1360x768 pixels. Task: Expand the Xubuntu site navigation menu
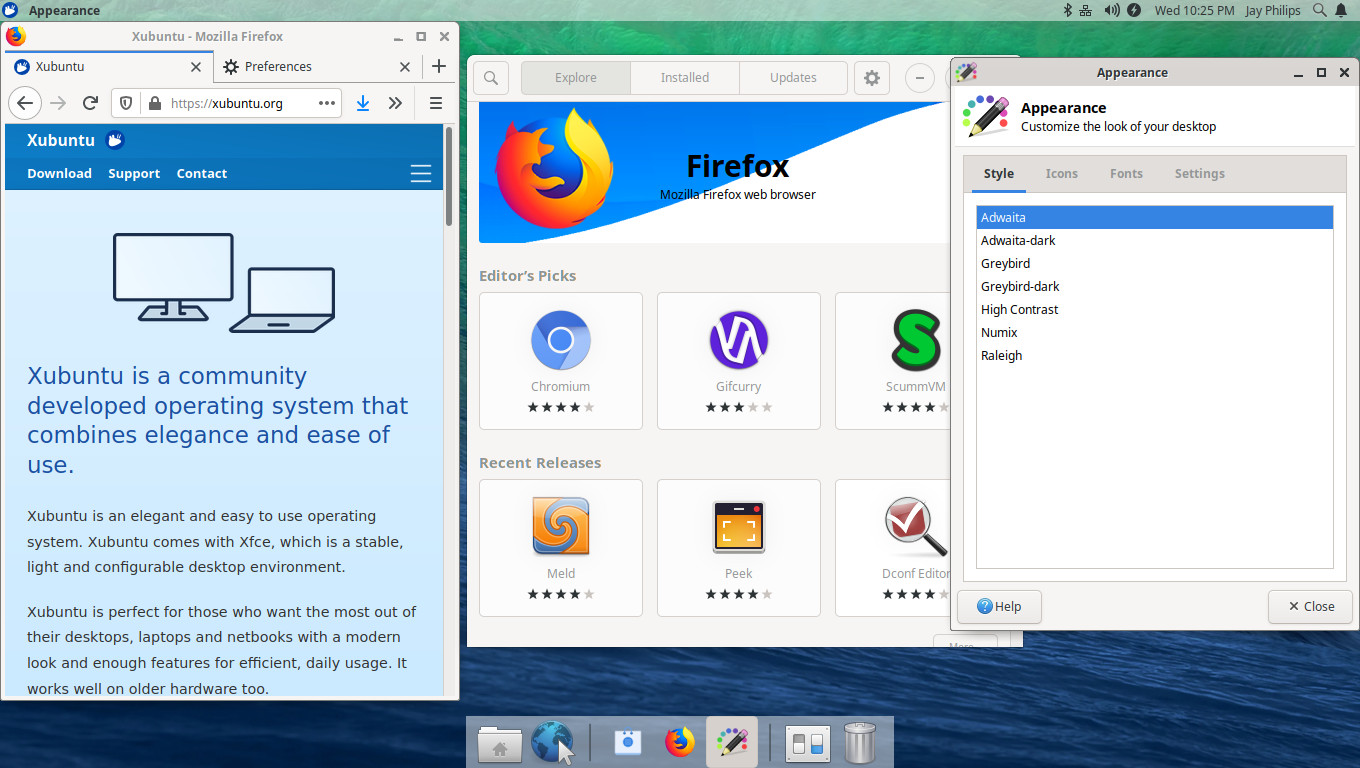pyautogui.click(x=421, y=173)
